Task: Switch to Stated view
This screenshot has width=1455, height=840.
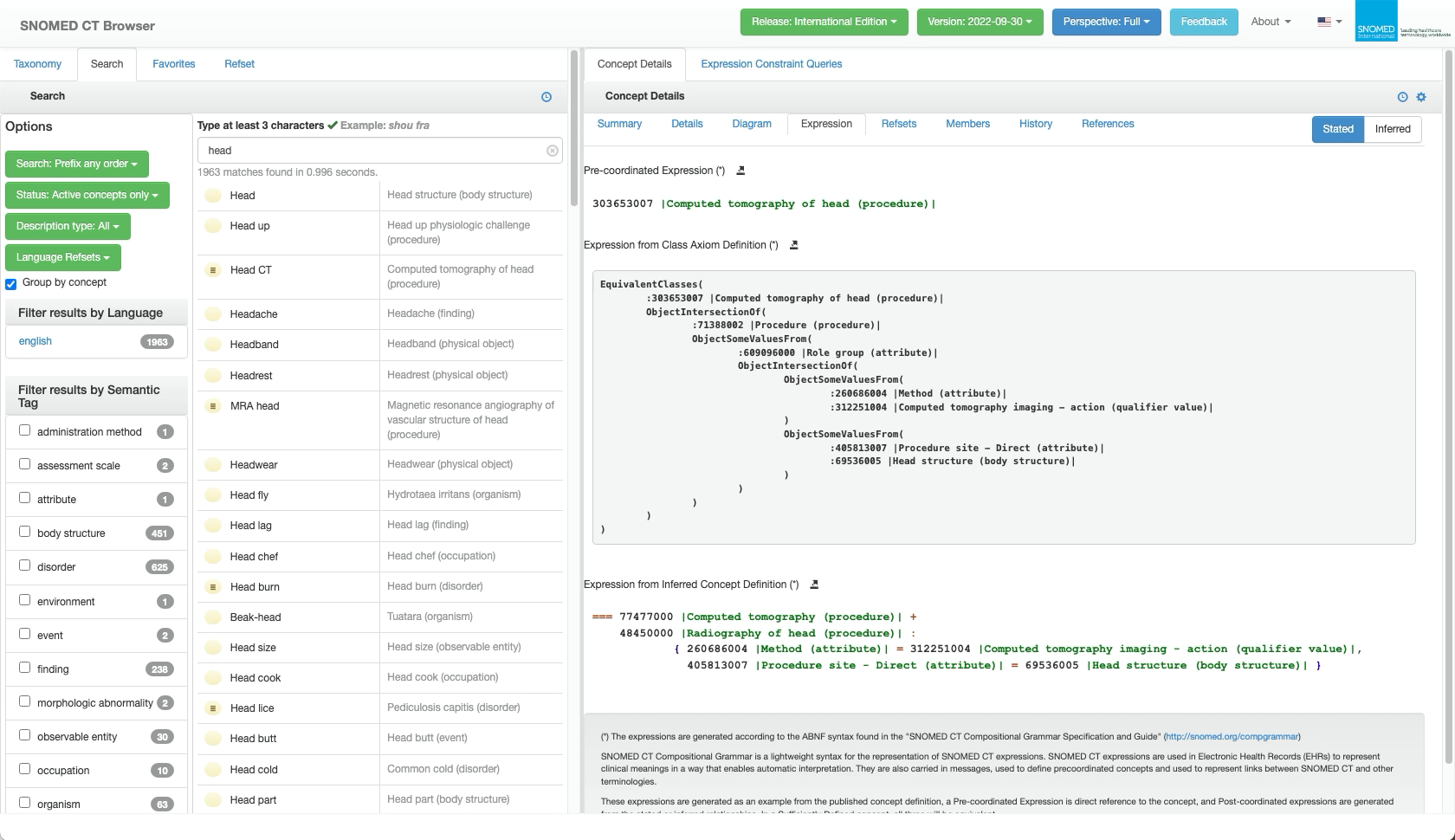Action: [x=1338, y=129]
